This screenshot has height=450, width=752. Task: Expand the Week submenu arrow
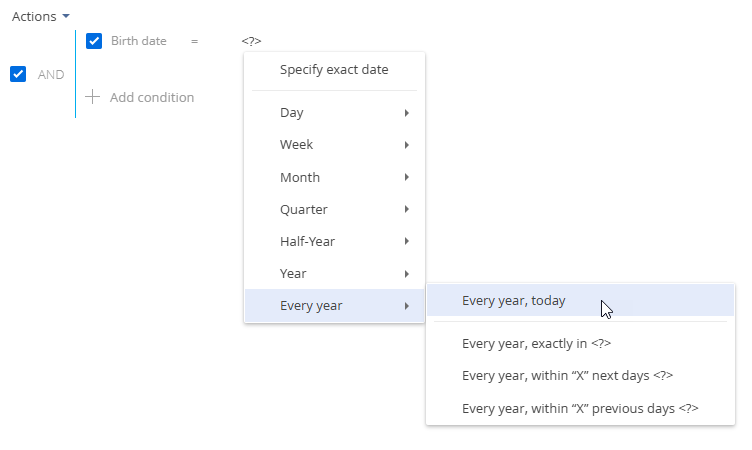(x=407, y=145)
